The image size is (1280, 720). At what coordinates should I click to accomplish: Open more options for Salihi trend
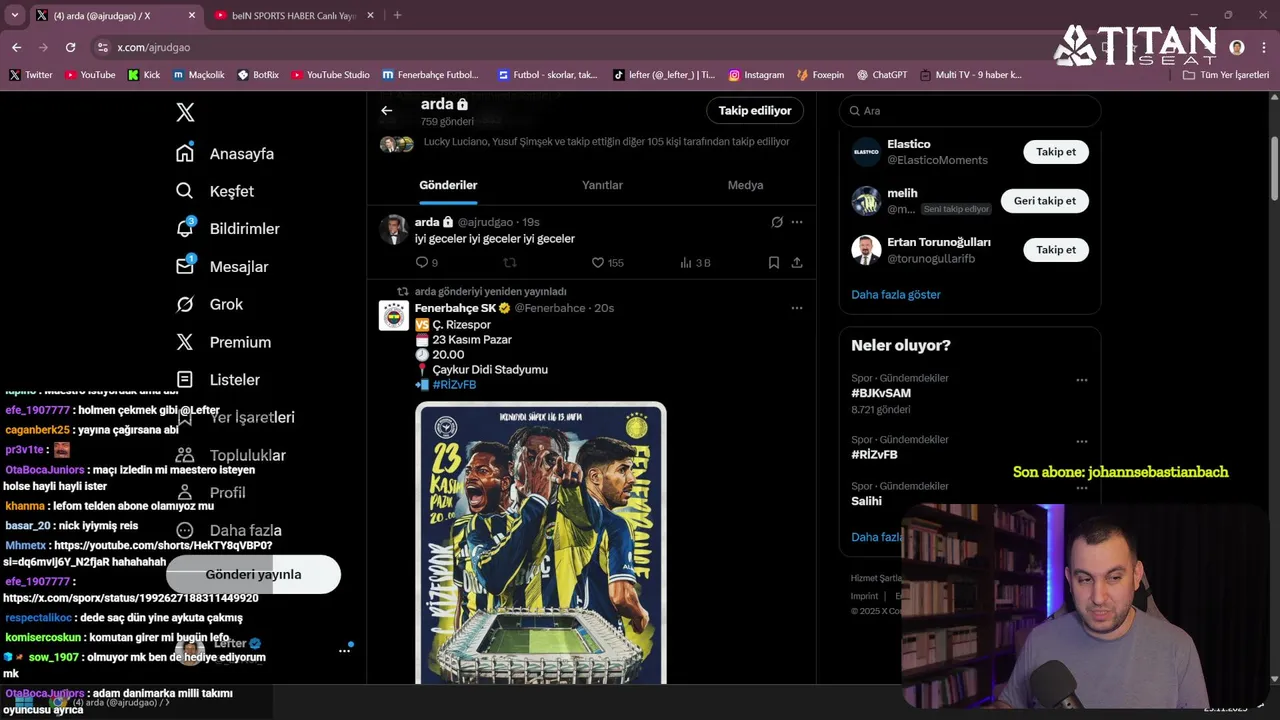coord(1082,488)
